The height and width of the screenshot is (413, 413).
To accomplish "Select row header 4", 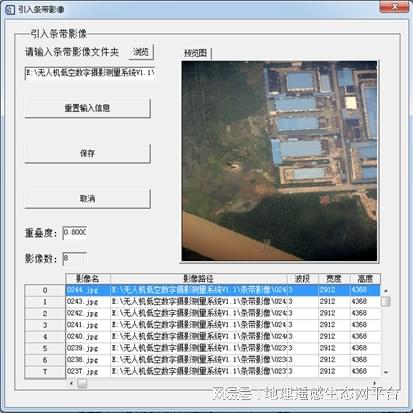I will click(45, 337).
